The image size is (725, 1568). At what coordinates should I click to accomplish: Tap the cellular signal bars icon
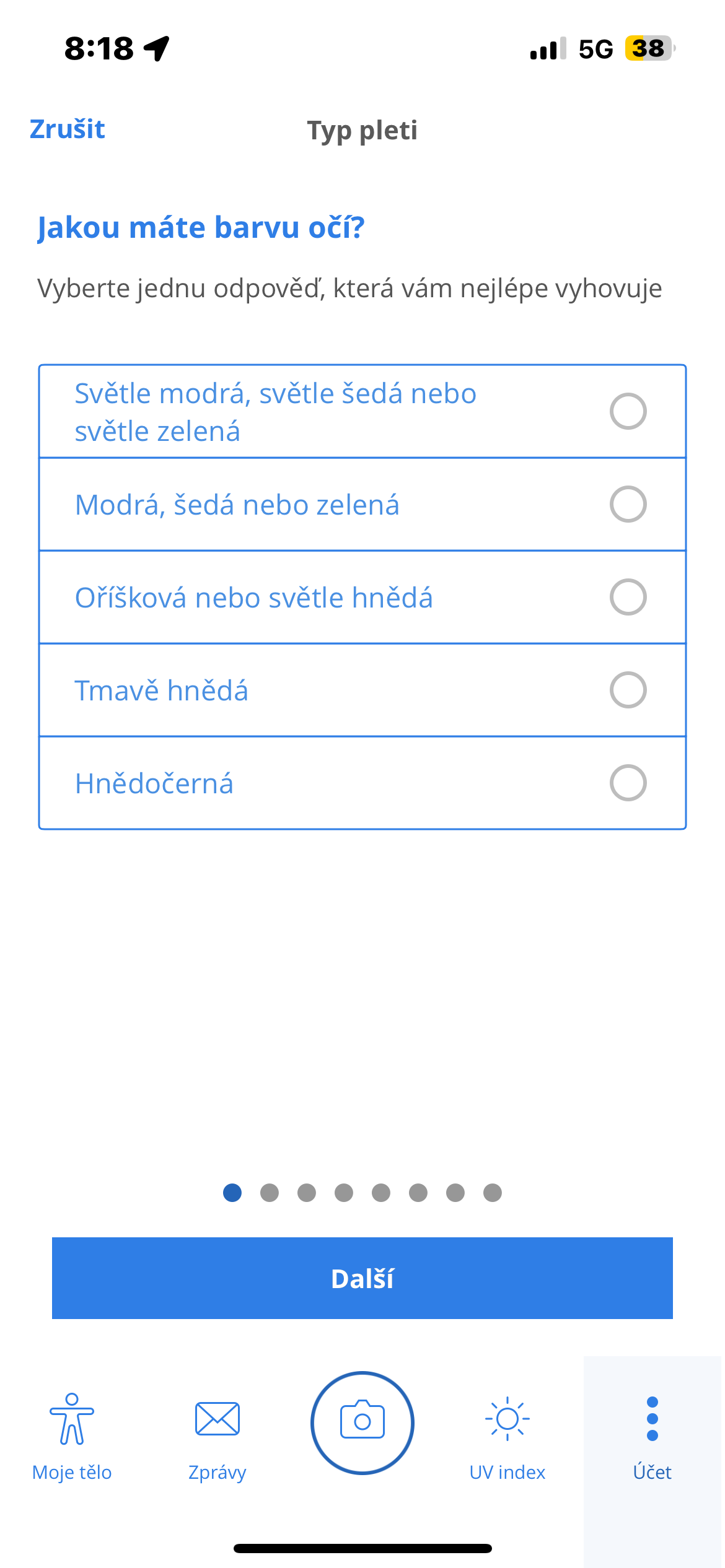(548, 49)
